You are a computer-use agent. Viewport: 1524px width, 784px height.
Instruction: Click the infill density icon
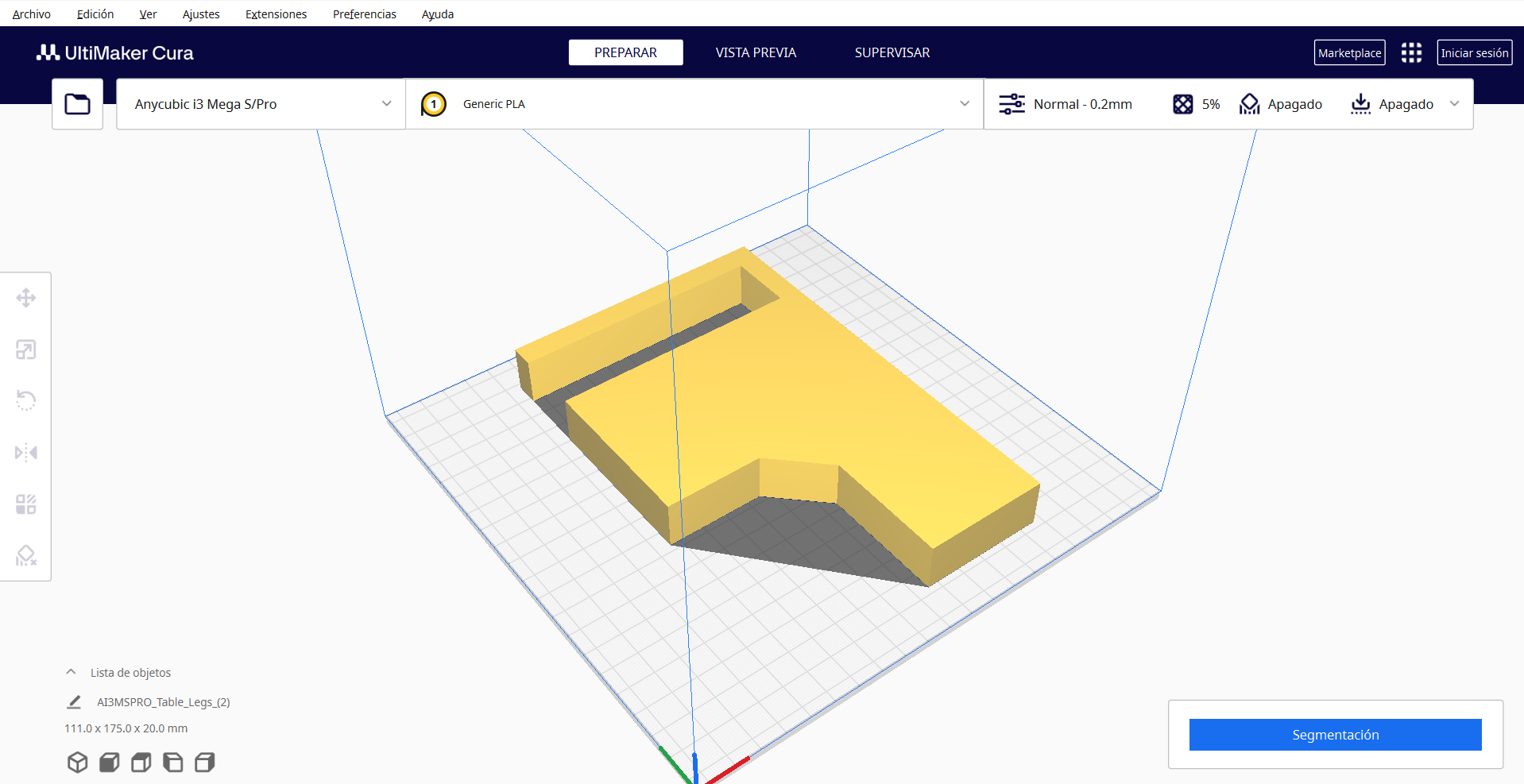(1183, 104)
